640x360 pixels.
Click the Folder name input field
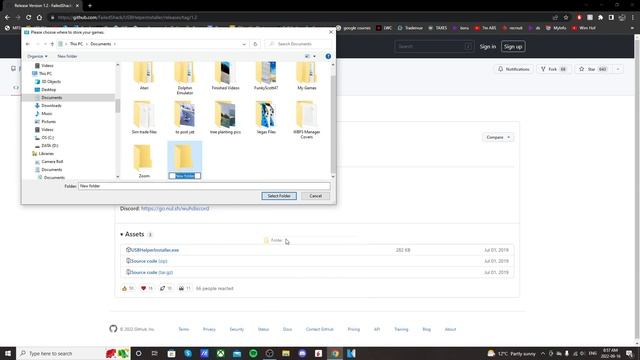click(204, 186)
